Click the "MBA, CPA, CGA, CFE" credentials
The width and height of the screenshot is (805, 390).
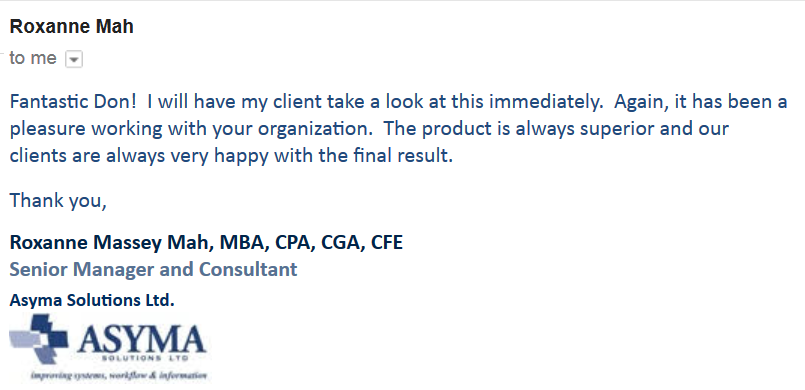pyautogui.click(x=311, y=242)
